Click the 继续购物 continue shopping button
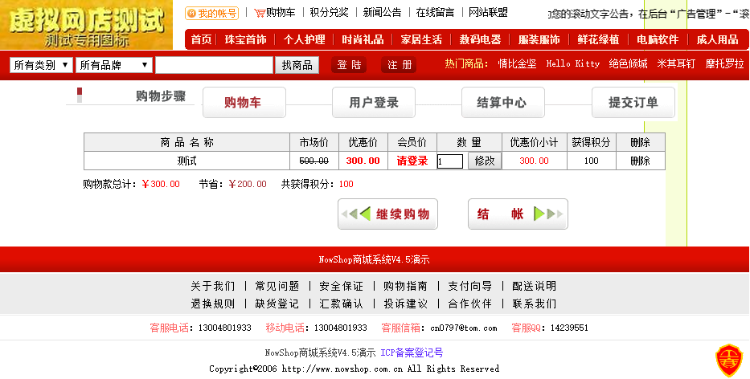Screen dimensions: 750x379 point(387,214)
